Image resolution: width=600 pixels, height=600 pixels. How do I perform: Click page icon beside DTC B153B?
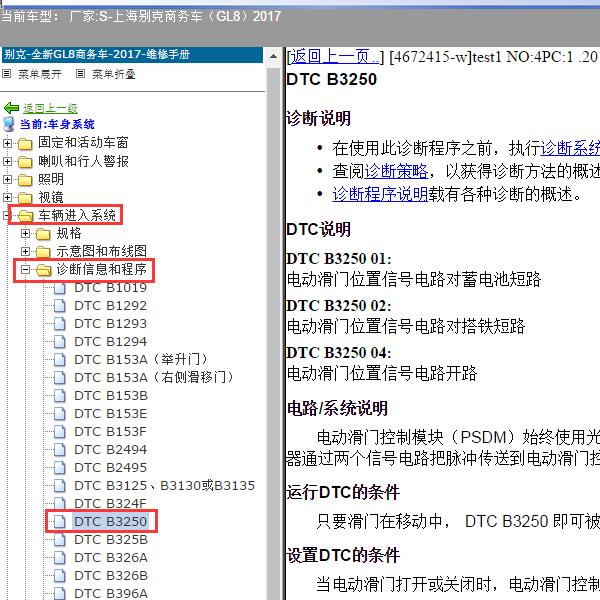tap(59, 396)
